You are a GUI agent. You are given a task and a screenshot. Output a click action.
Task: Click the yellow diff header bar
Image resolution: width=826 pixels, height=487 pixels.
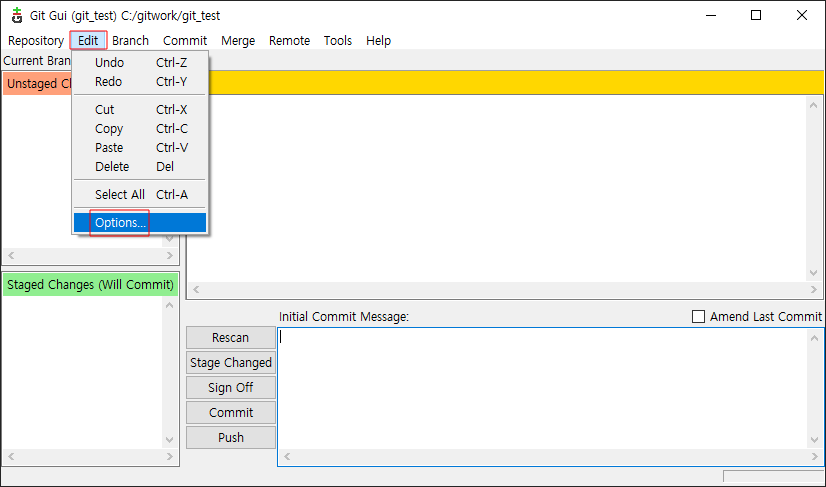point(516,83)
